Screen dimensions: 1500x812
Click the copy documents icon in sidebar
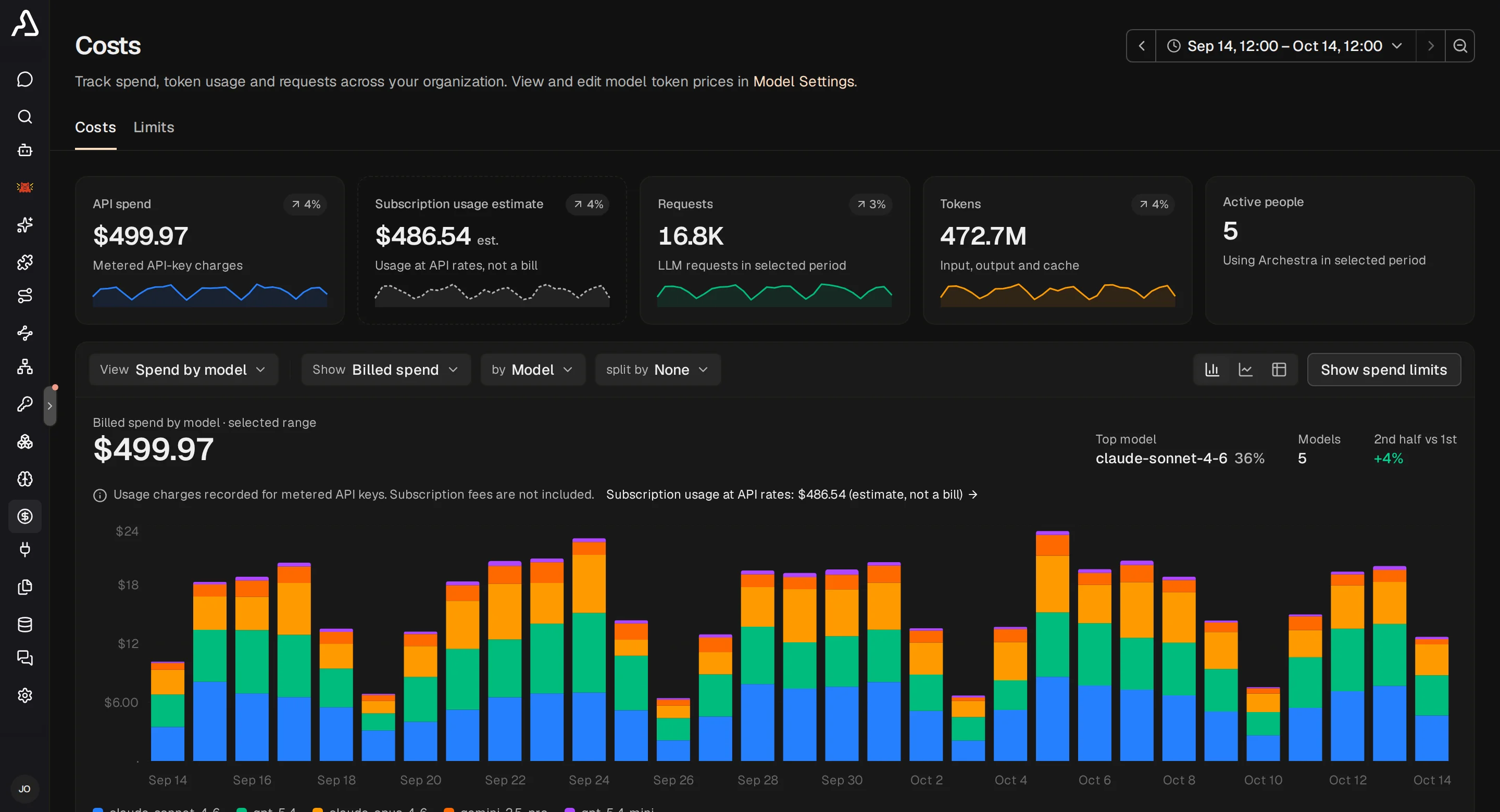click(x=24, y=587)
